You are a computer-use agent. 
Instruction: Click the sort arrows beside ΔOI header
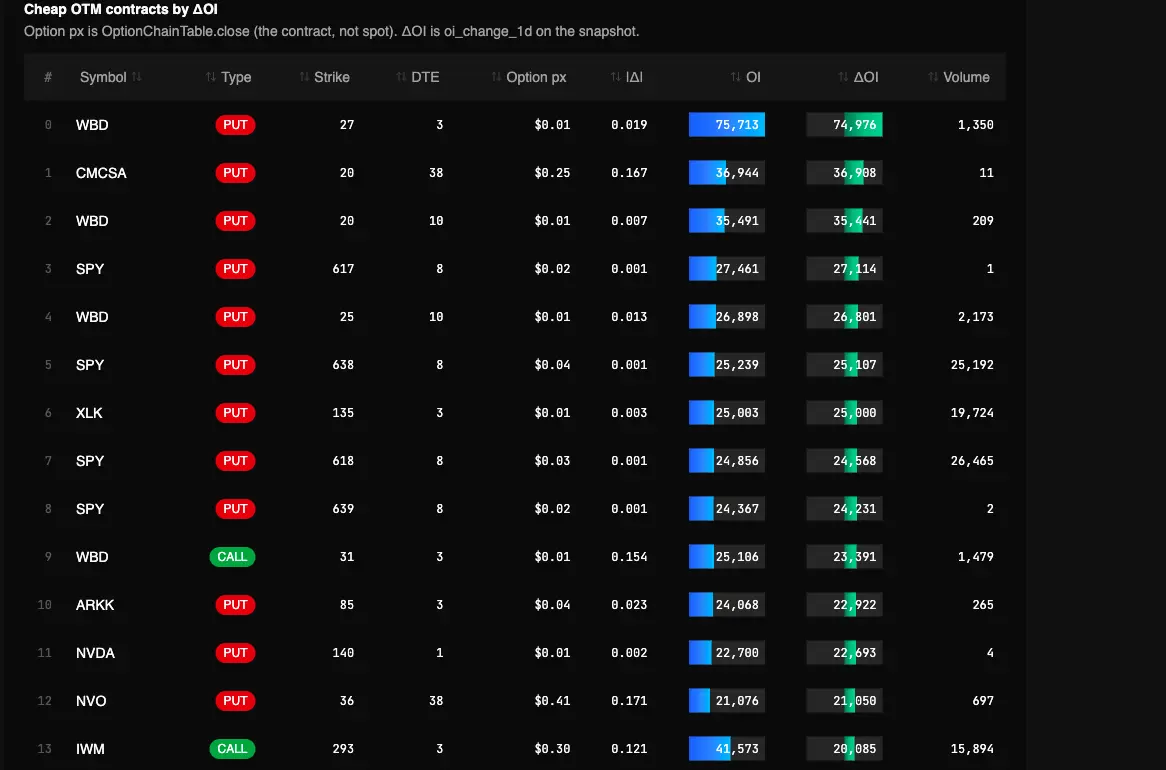[x=843, y=77]
